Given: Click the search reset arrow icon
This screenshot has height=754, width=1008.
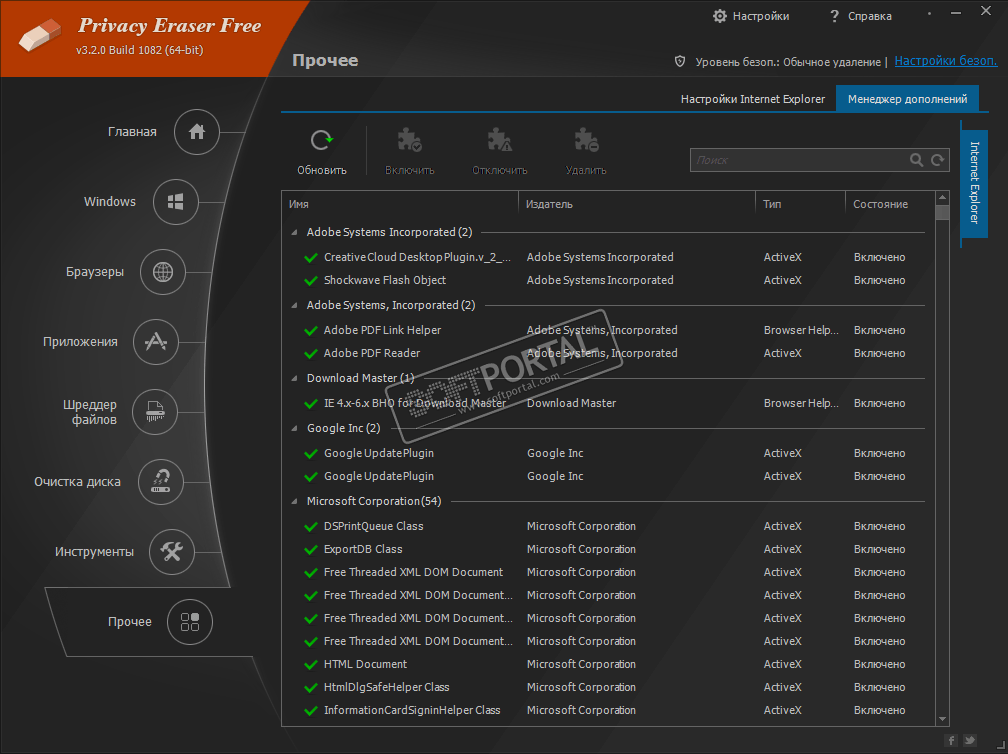Looking at the screenshot, I should [x=938, y=160].
